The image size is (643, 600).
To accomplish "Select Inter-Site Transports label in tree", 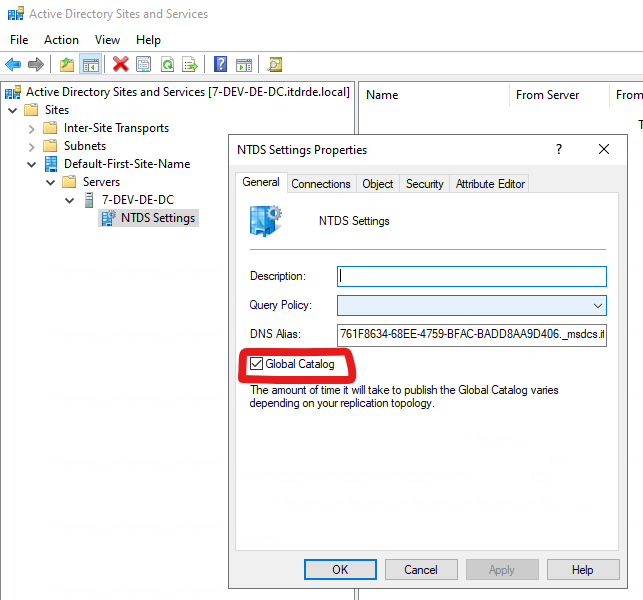I will coord(116,128).
